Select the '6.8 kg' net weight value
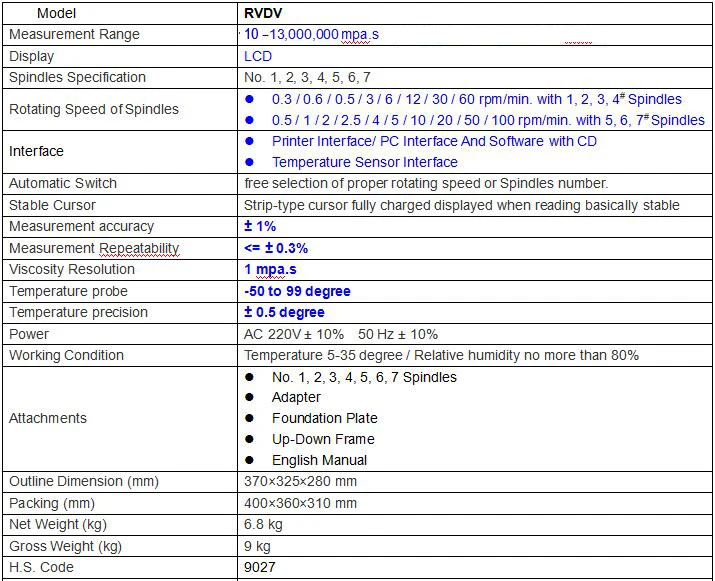715x581 pixels. coord(263,524)
